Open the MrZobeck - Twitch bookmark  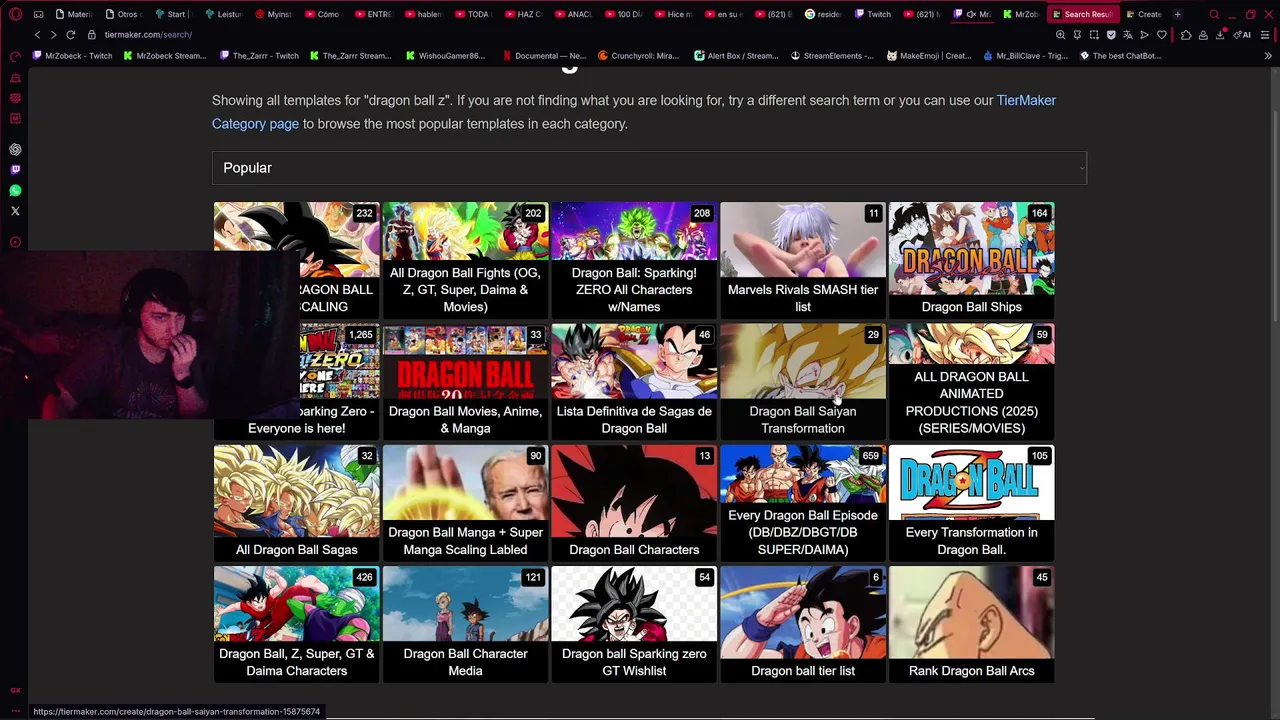point(72,56)
